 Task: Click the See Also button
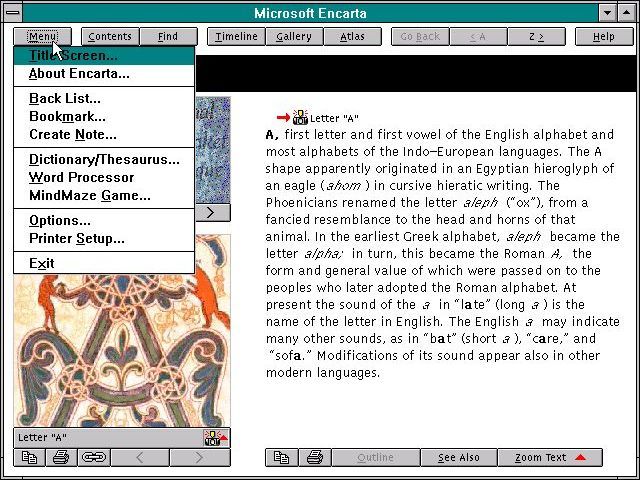(x=459, y=458)
